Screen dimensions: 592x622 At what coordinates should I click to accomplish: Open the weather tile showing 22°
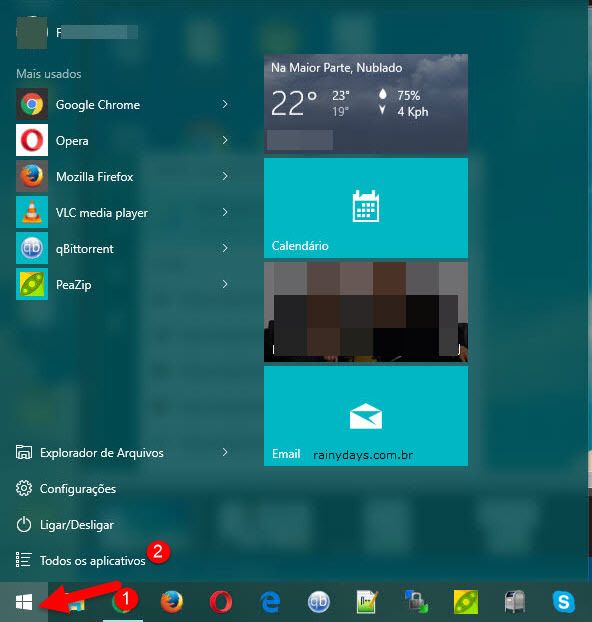click(x=366, y=104)
